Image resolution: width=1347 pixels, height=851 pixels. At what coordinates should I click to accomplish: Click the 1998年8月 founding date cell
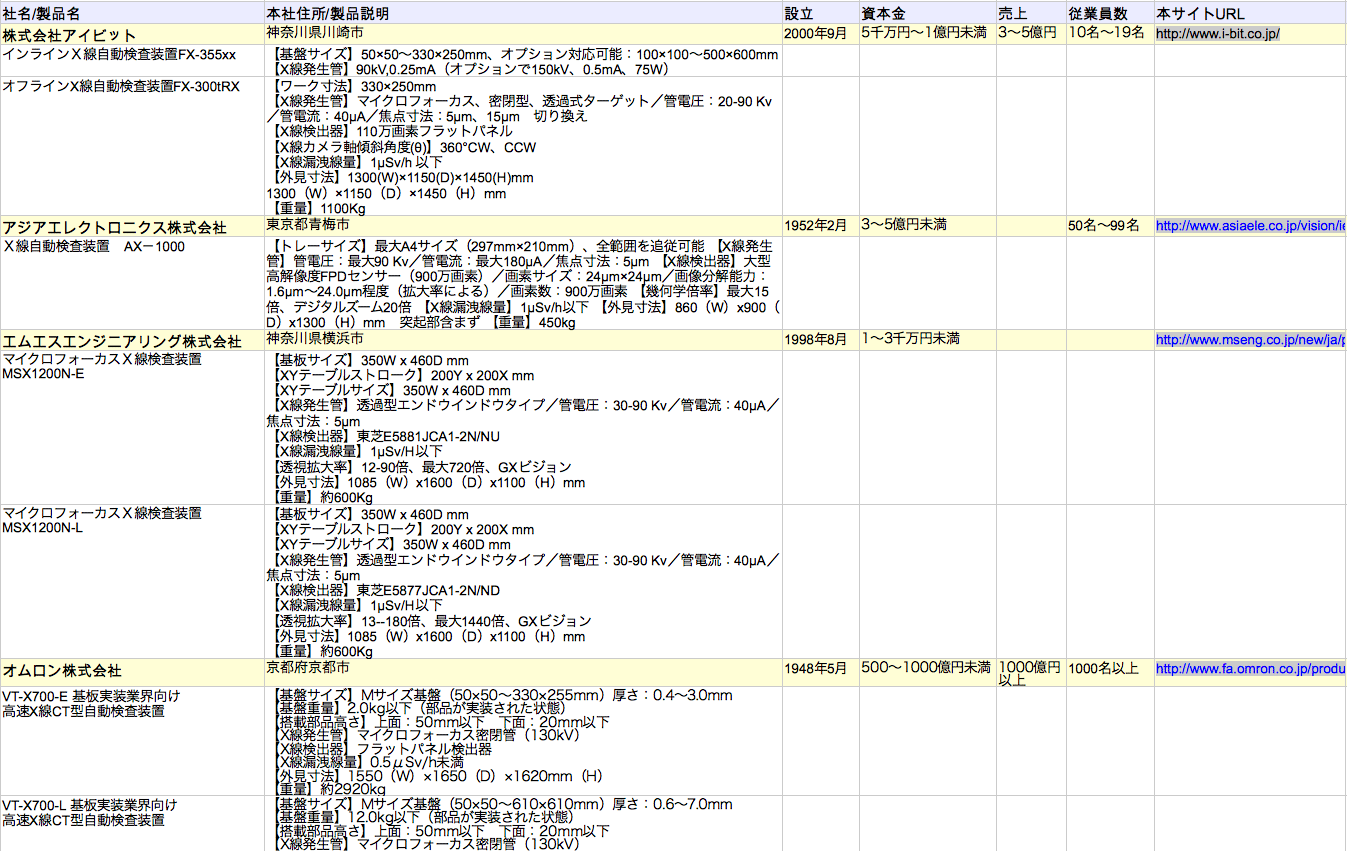click(820, 340)
